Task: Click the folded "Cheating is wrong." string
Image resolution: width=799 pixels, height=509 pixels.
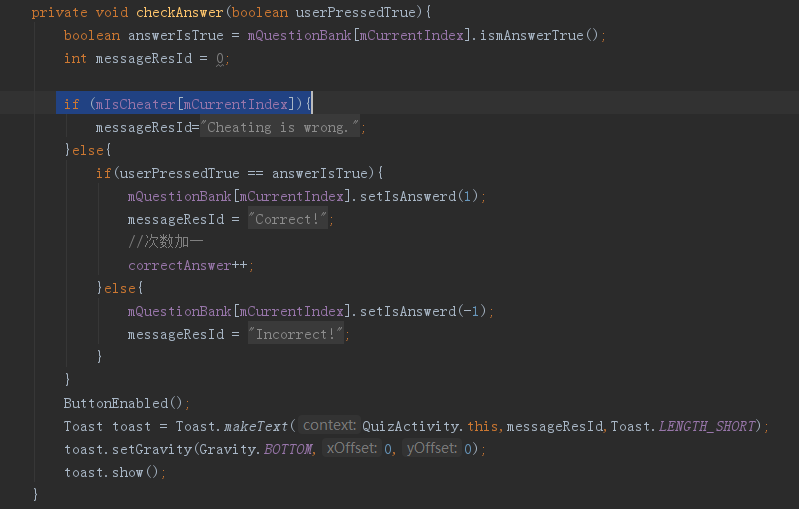Action: [x=280, y=127]
